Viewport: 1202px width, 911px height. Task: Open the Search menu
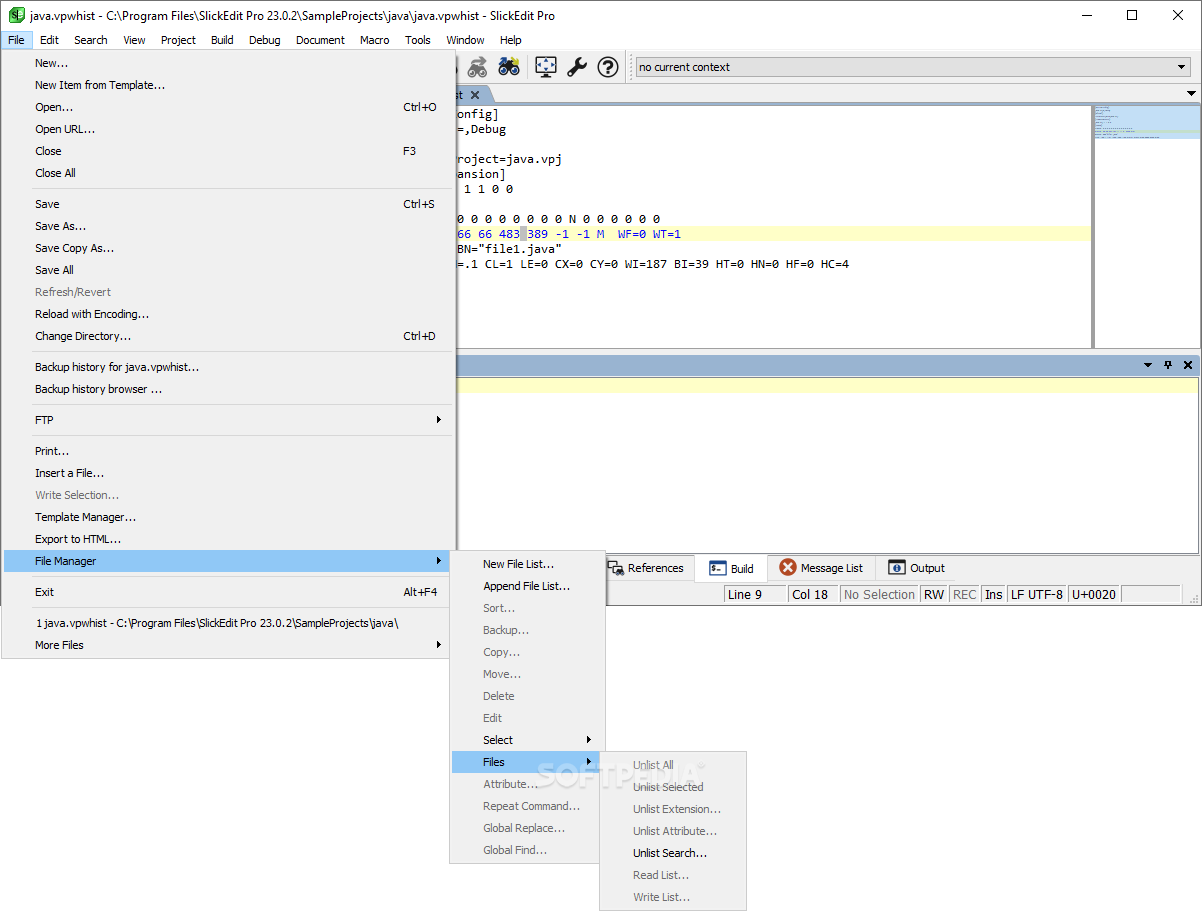click(x=91, y=40)
